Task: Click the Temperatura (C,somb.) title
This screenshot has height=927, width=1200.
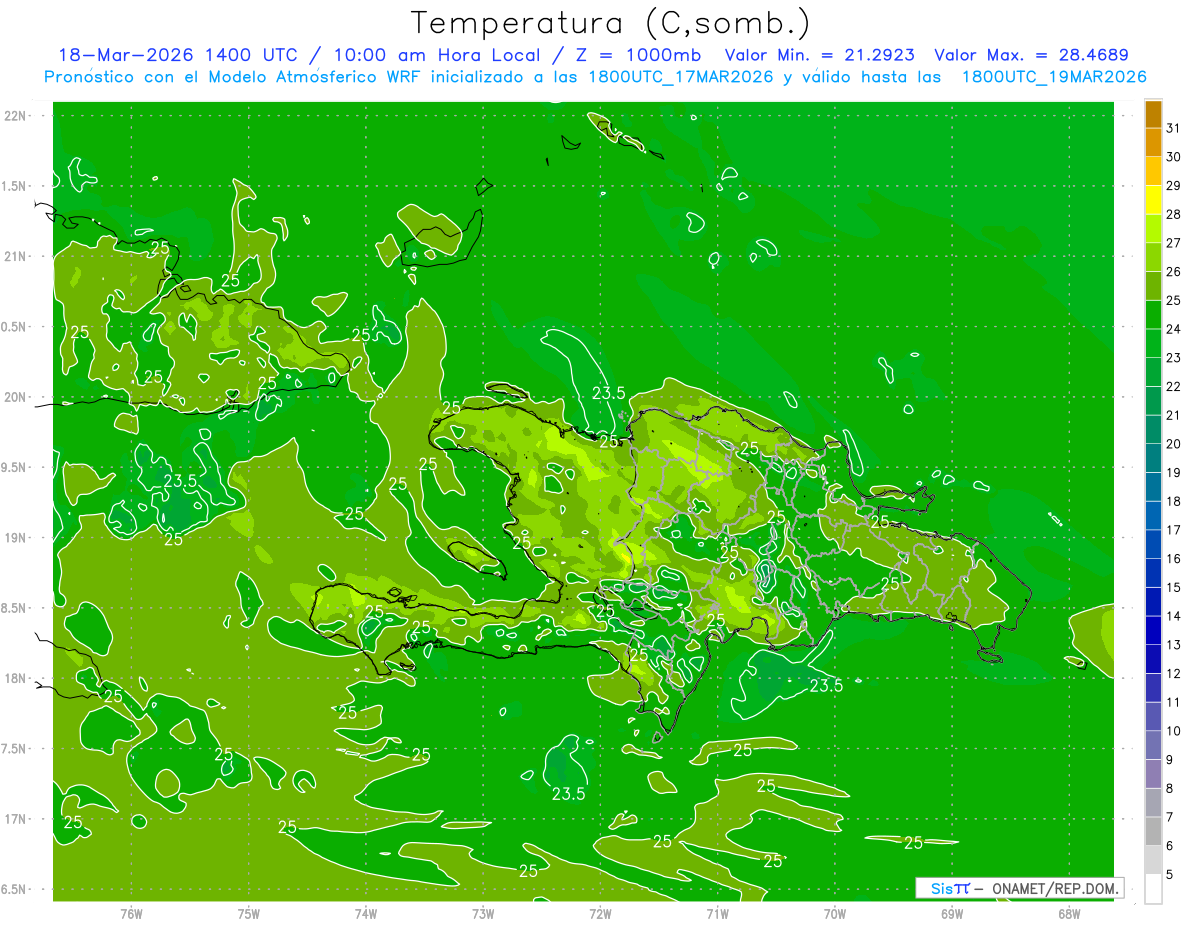Action: (610, 23)
